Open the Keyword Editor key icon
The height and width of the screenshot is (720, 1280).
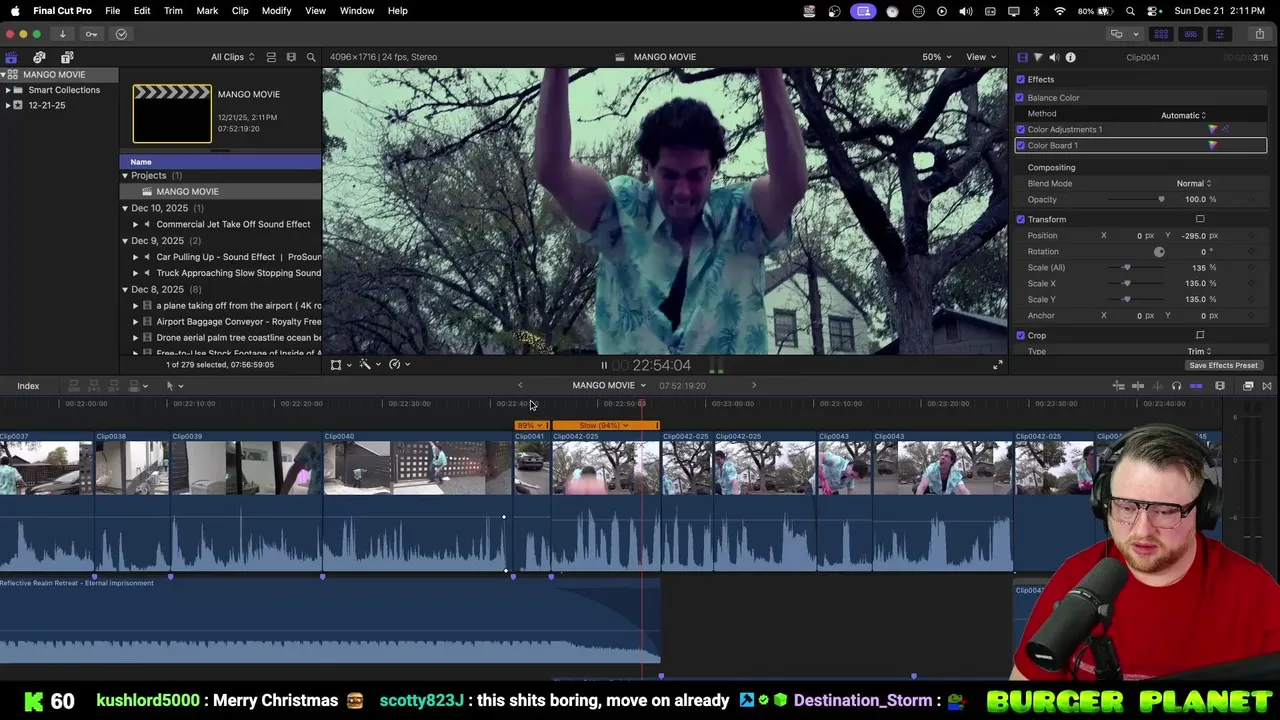(x=91, y=34)
